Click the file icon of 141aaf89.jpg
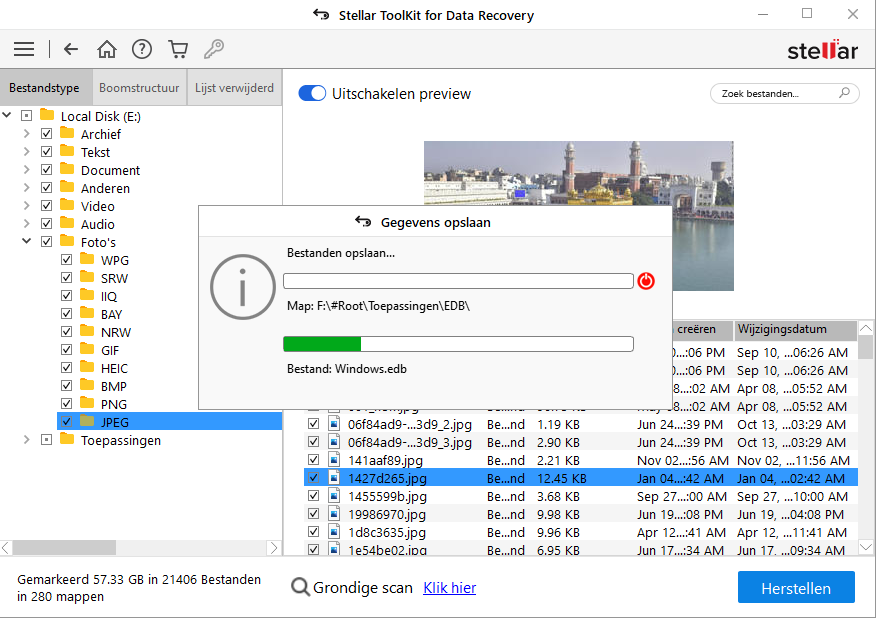This screenshot has height=618, width=876. (x=334, y=460)
